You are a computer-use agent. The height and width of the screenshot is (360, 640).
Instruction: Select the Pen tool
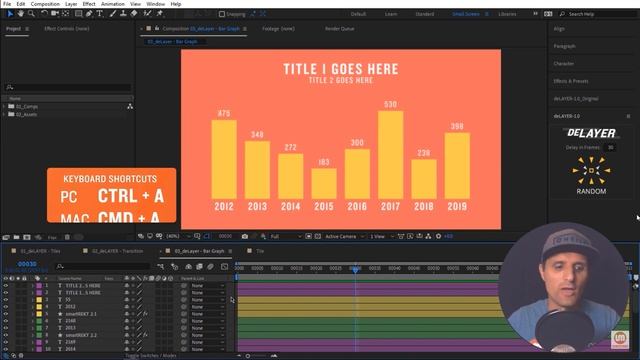(x=89, y=14)
